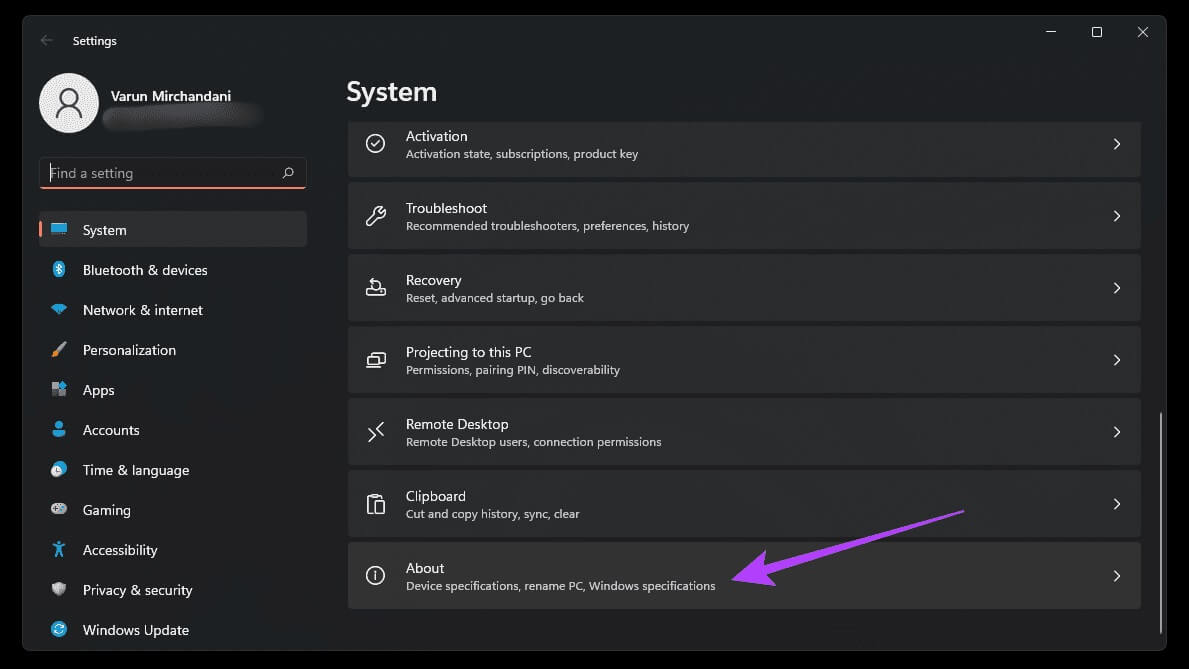
Task: Click the Find a setting search box
Action: (173, 173)
